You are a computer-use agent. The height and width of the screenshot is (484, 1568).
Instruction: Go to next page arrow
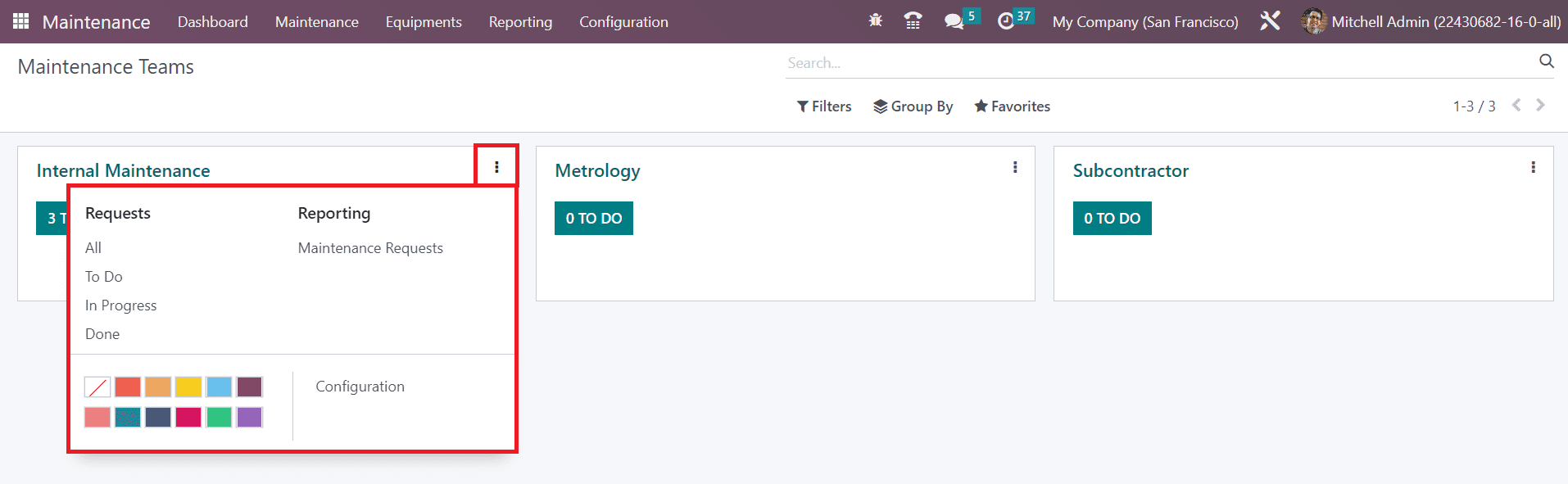point(1540,105)
